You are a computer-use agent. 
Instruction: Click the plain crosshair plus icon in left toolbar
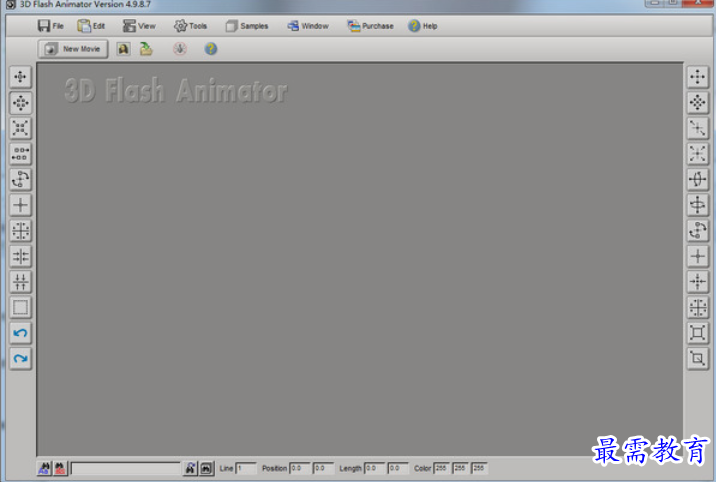coord(21,205)
